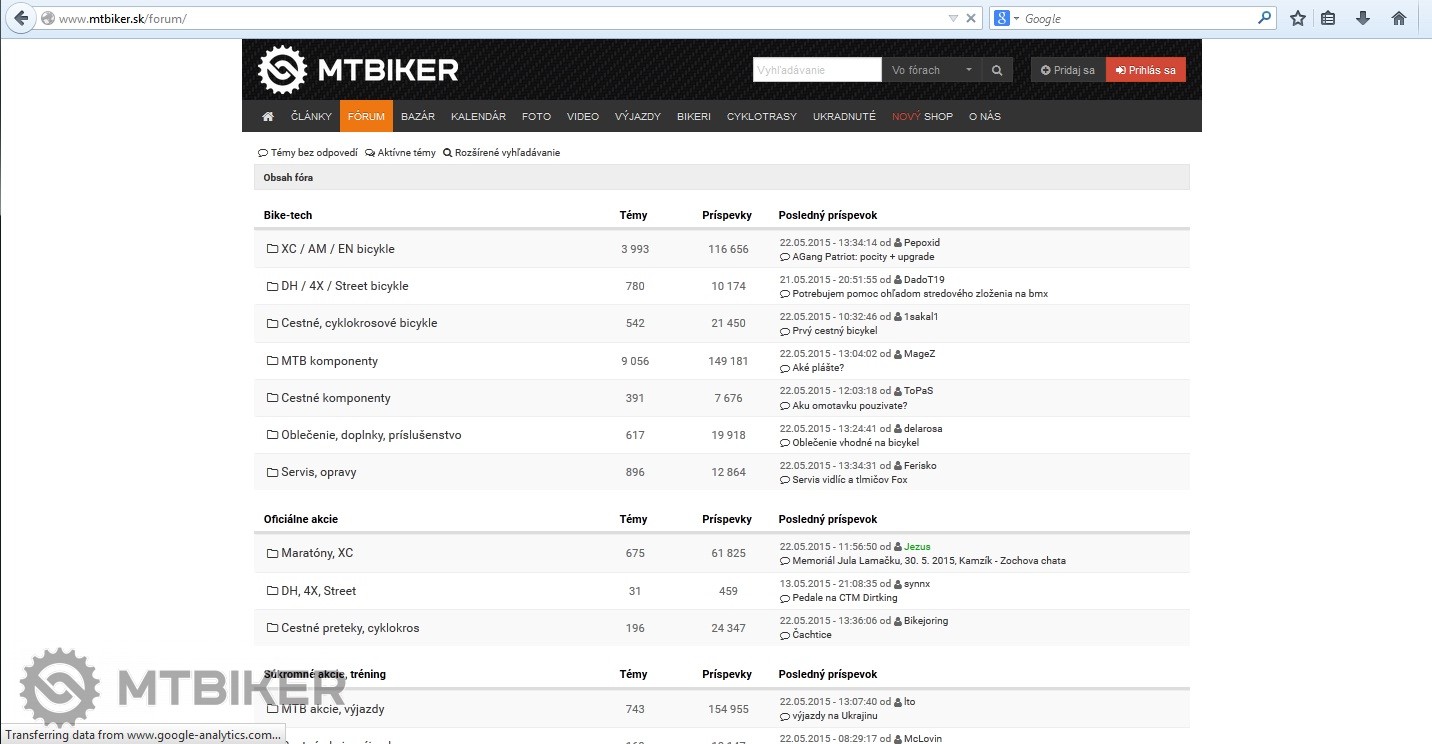Stop loading with the X button

coord(971,18)
